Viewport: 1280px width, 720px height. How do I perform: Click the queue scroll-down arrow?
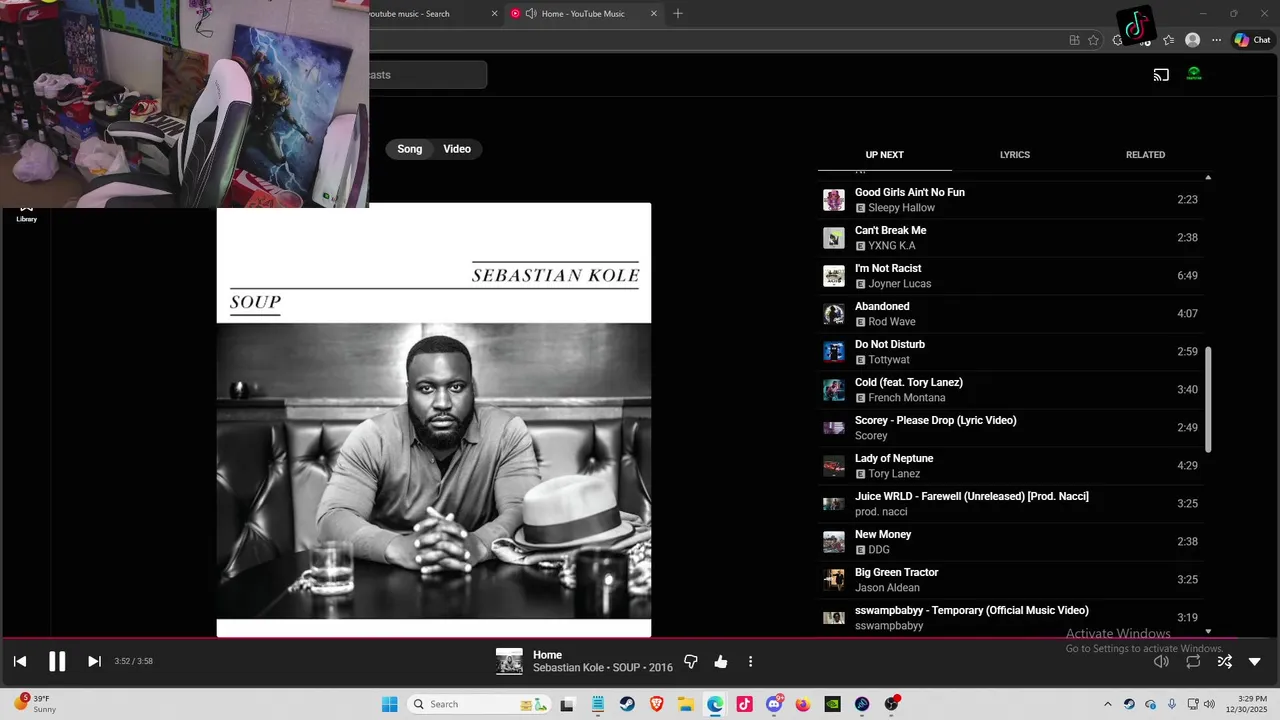click(1208, 631)
